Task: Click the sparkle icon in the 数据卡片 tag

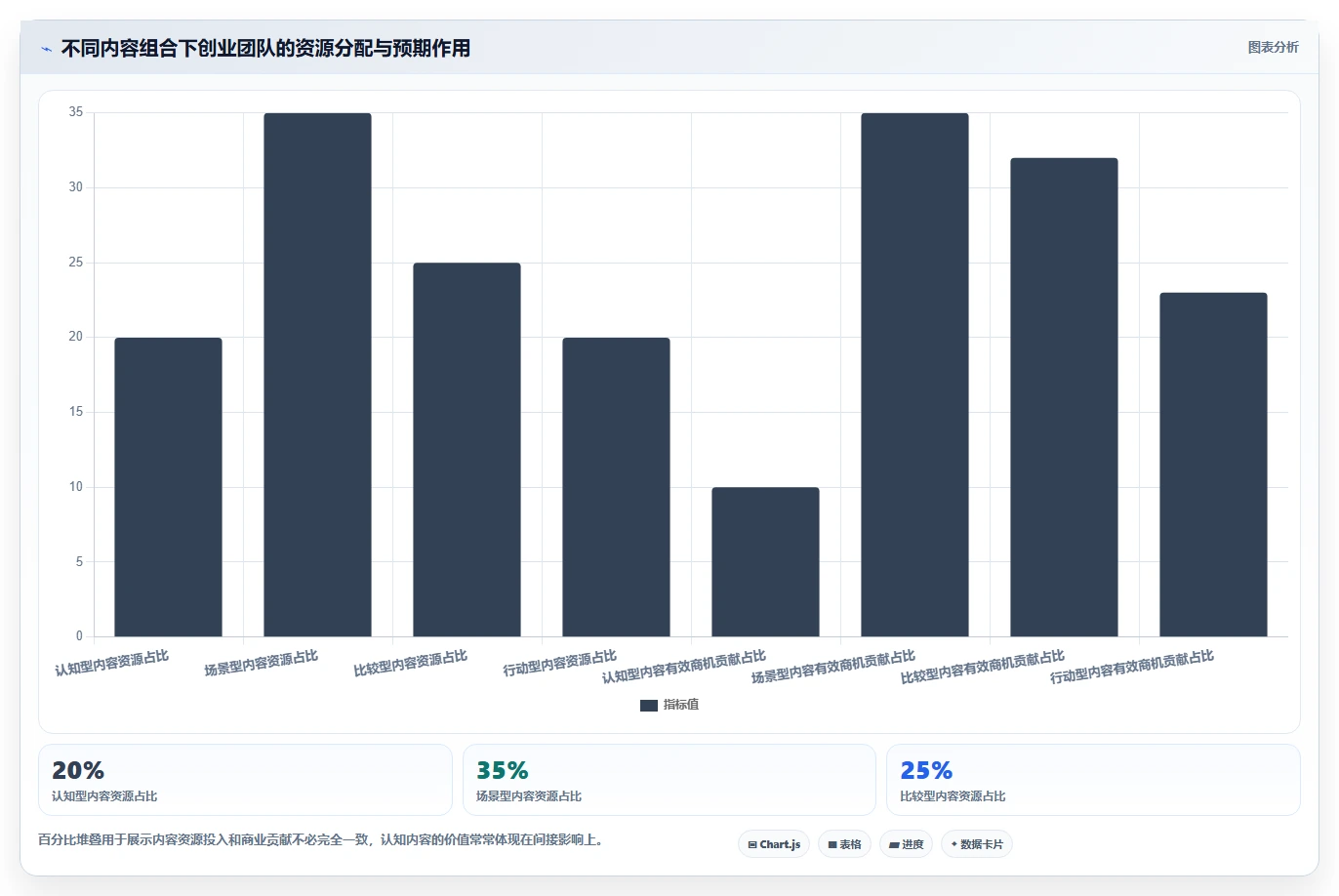Action: [x=954, y=844]
